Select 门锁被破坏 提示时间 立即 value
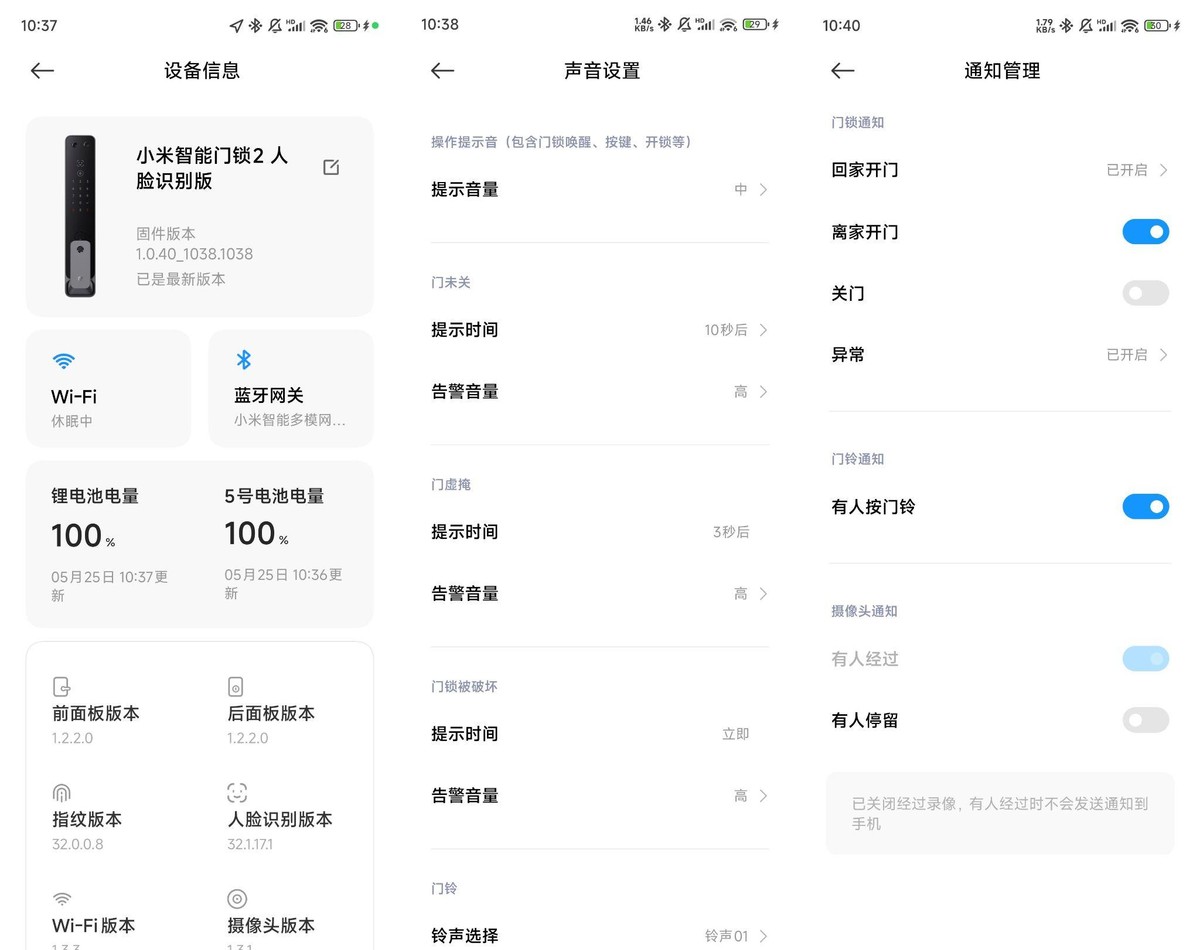Viewport: 1200px width, 950px height. (736, 734)
